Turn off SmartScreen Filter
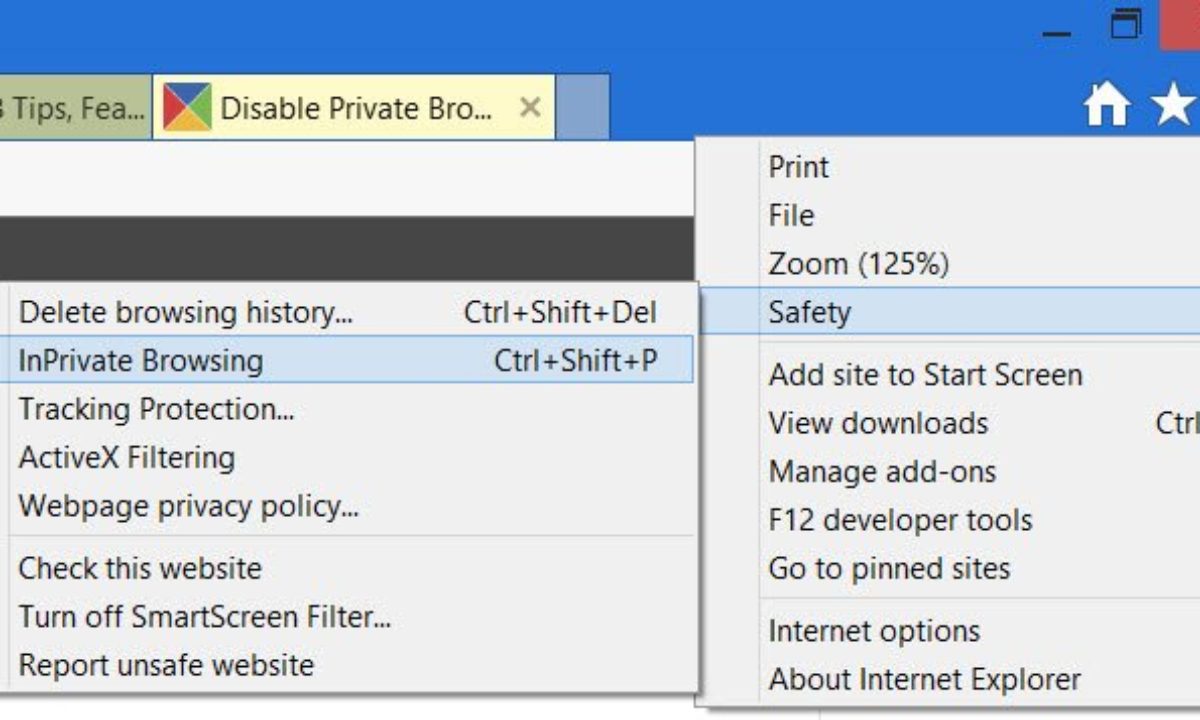1200x720 pixels. 204,616
